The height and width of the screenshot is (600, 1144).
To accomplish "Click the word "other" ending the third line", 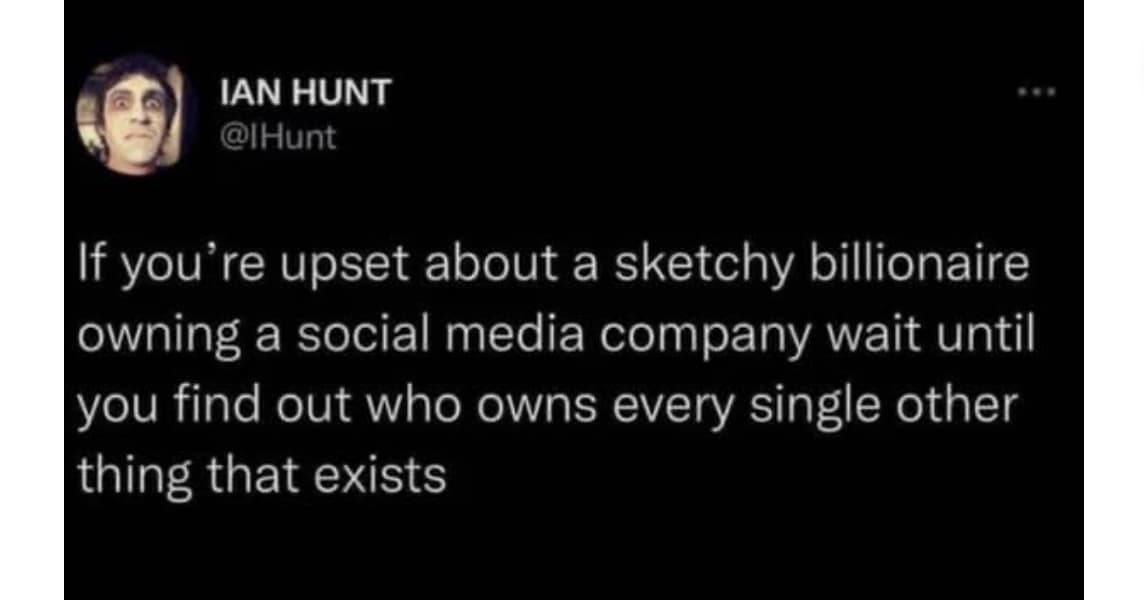I will click(963, 407).
